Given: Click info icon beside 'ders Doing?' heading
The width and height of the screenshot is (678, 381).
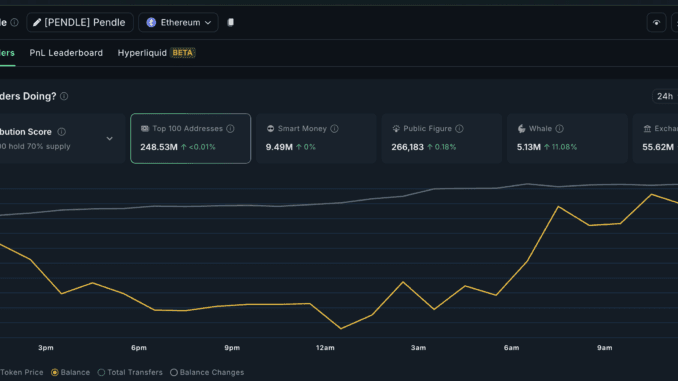Looking at the screenshot, I should (64, 96).
